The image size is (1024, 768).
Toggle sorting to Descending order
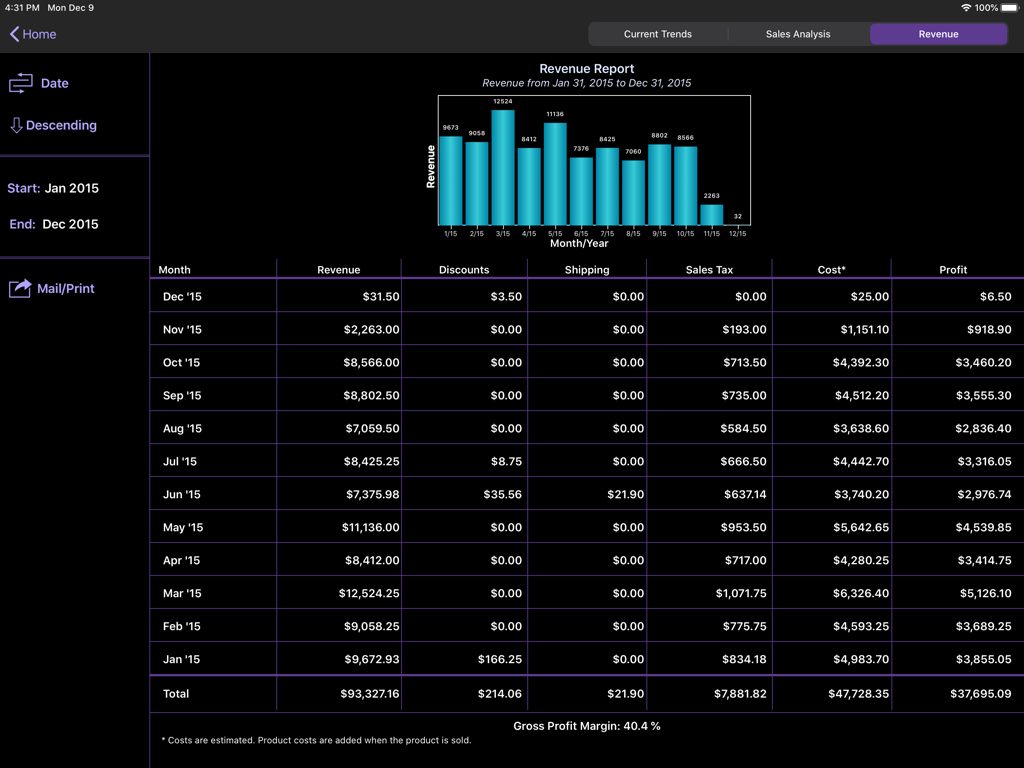pyautogui.click(x=60, y=125)
